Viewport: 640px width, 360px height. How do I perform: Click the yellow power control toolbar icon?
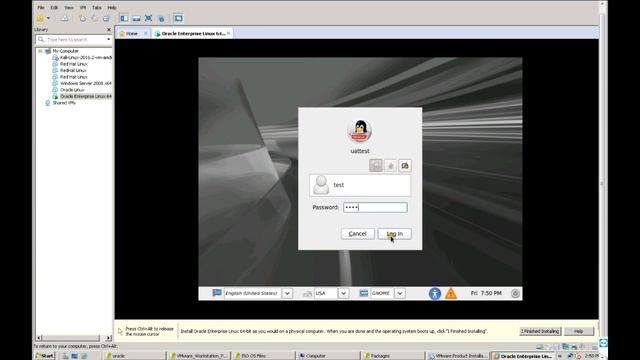pyautogui.click(x=40, y=18)
